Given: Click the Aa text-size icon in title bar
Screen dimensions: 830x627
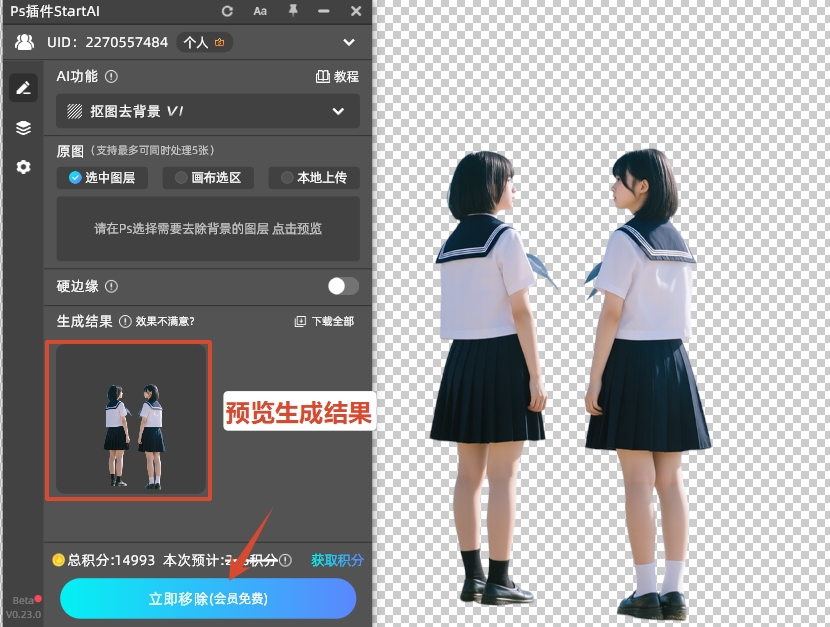Looking at the screenshot, I should (x=260, y=11).
